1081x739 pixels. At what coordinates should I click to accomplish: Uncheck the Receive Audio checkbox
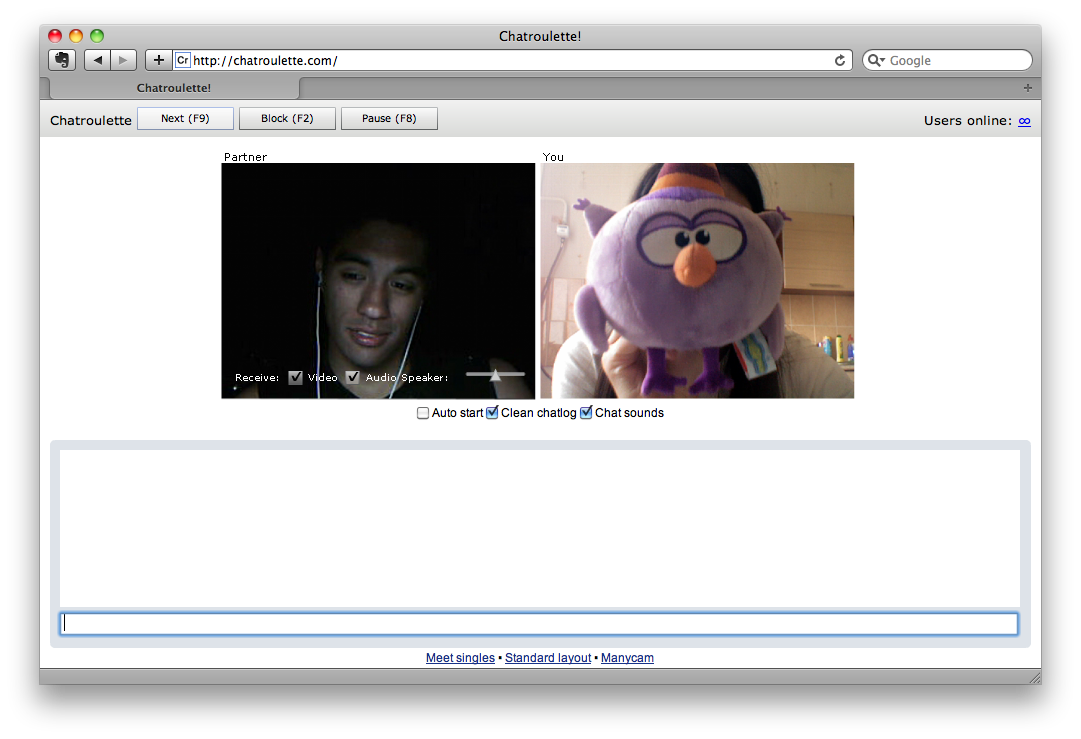(x=353, y=377)
